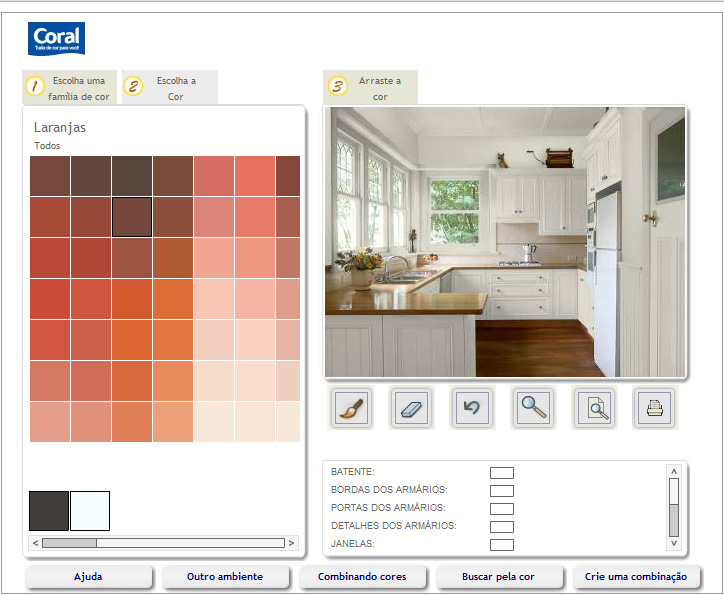Screen dimensions: 724x595
Task: Click the Ajuda button
Action: (x=88, y=577)
